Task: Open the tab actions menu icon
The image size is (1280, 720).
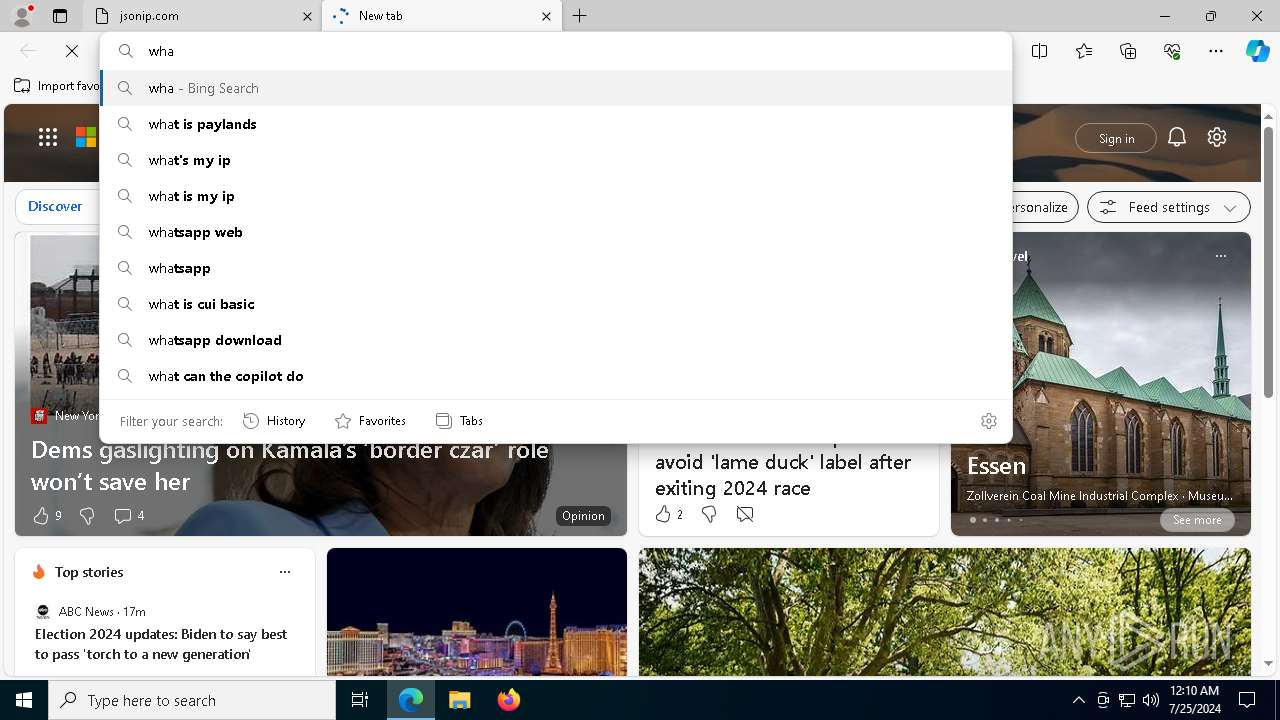Action: tap(60, 16)
